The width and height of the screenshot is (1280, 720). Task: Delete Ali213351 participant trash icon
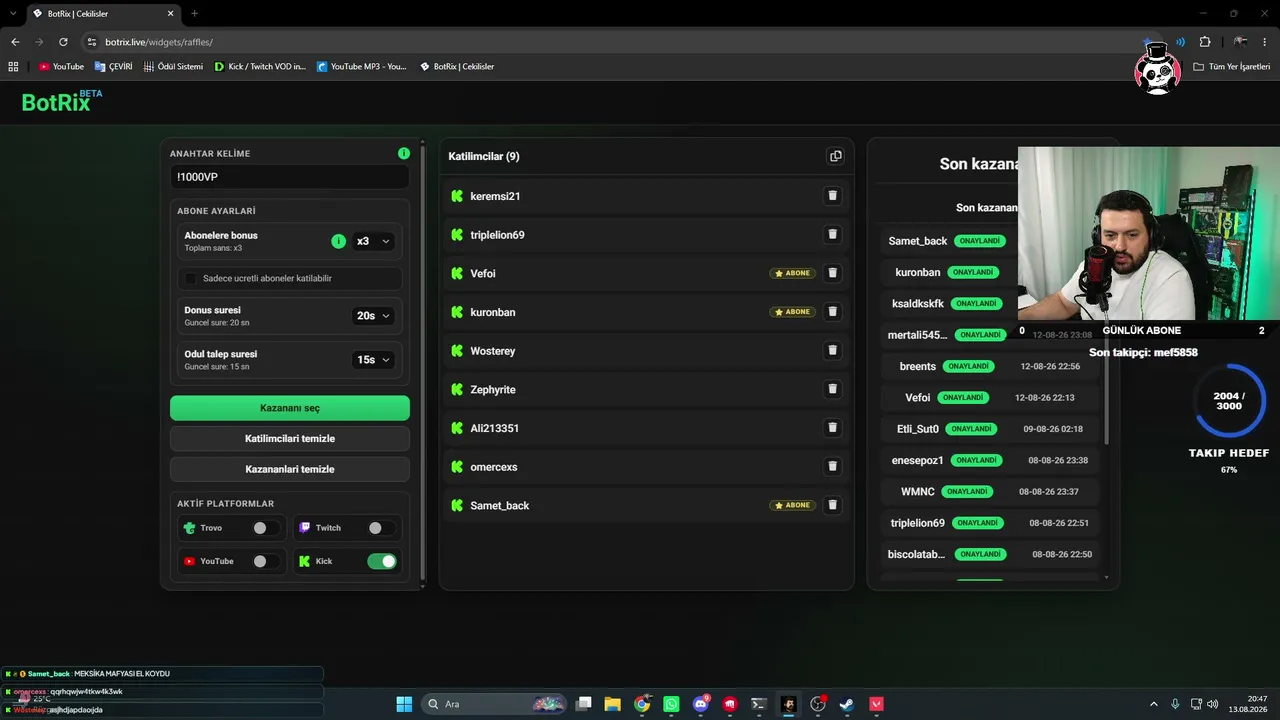click(x=832, y=428)
